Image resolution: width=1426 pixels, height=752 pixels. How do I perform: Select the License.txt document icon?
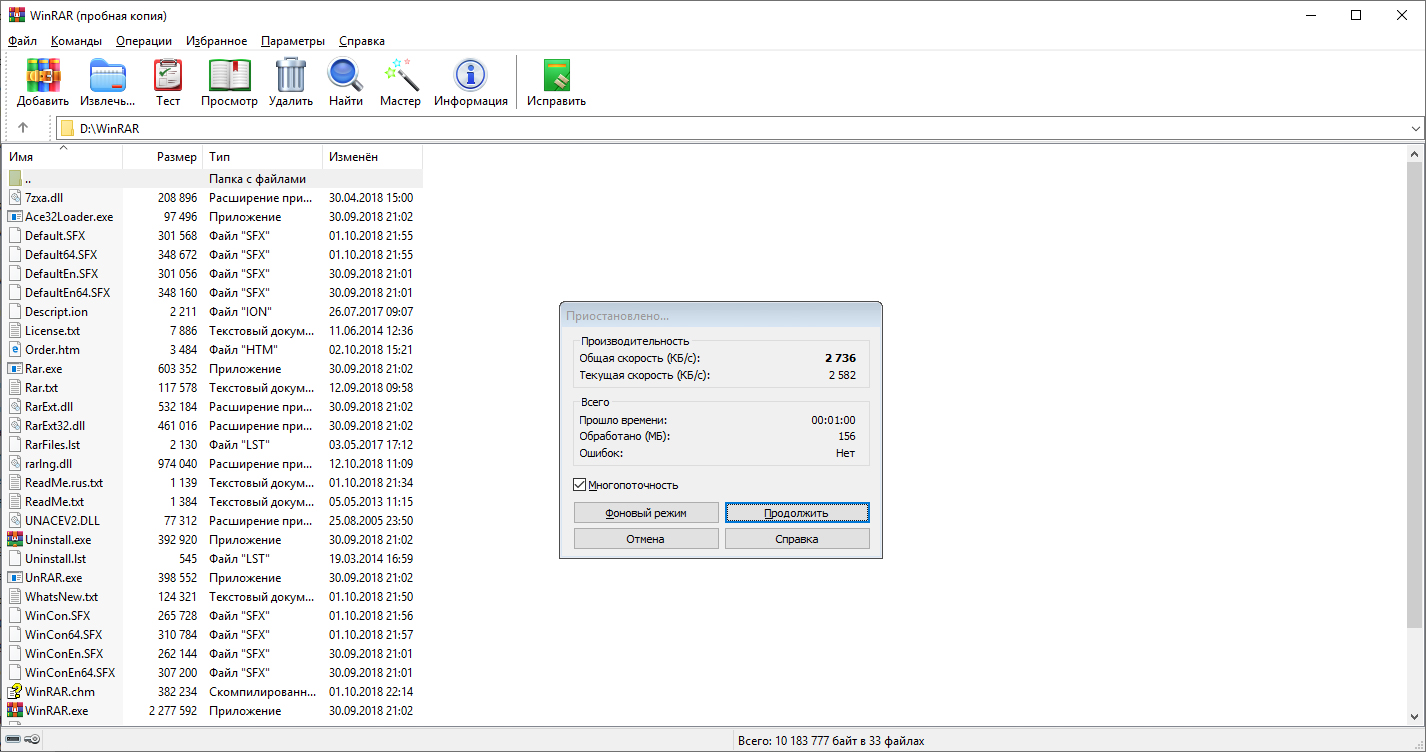15,331
